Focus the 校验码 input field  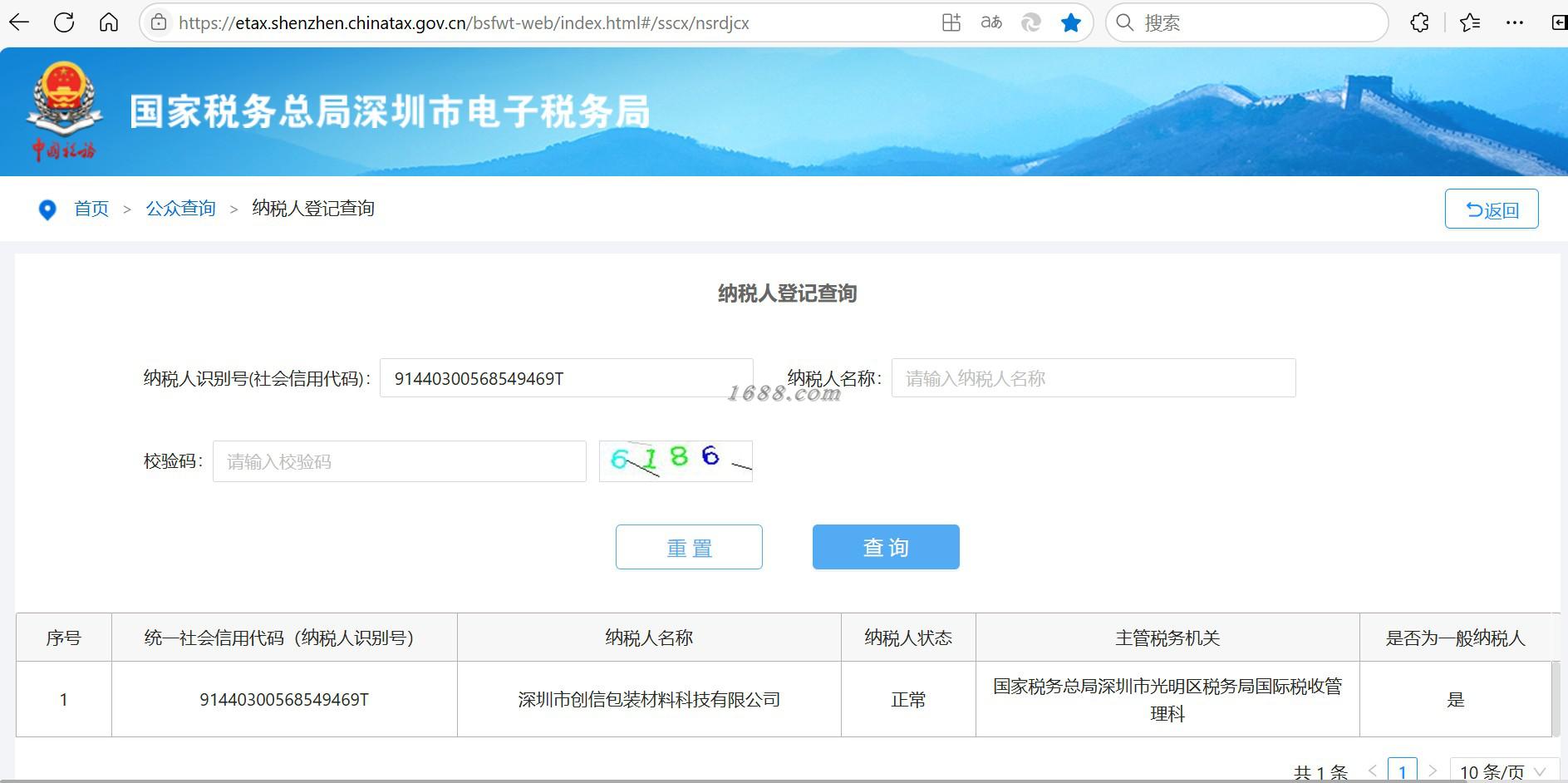point(400,461)
